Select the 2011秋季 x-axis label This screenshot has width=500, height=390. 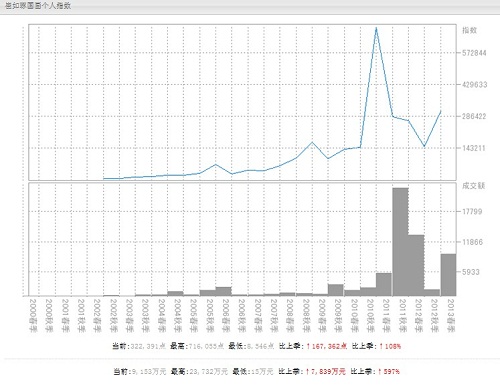point(402,315)
